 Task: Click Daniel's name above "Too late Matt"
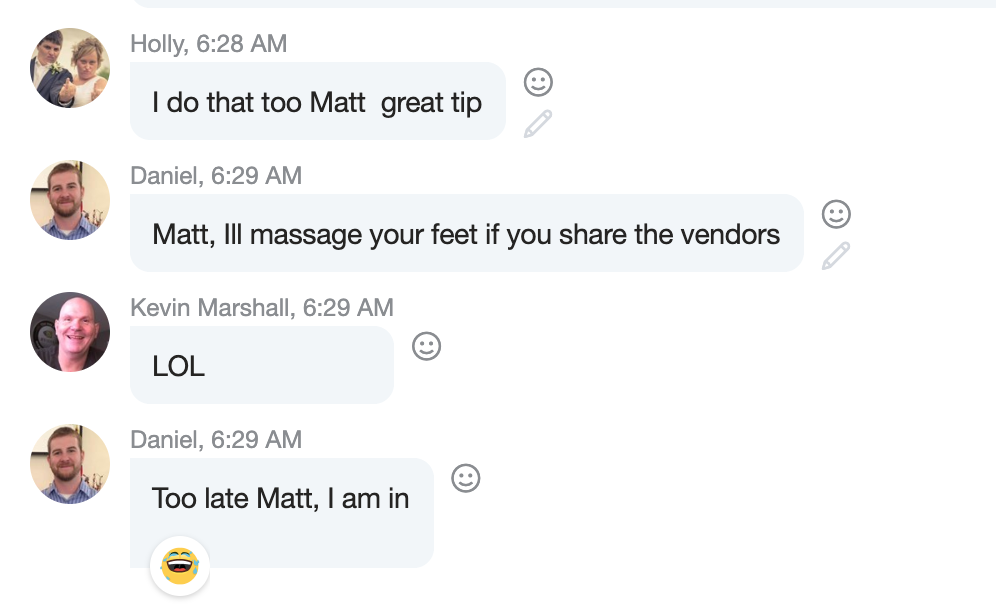(x=165, y=440)
